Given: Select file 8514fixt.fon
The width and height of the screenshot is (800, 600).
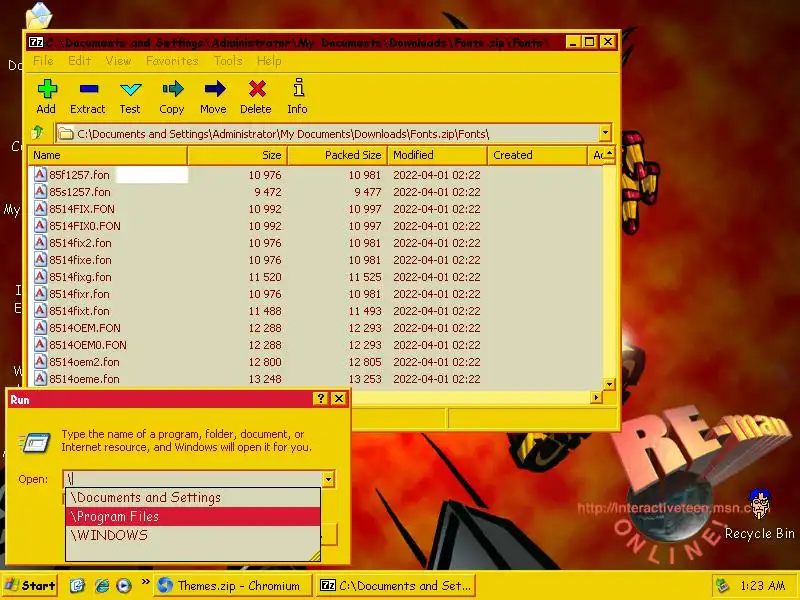Looking at the screenshot, I should pyautogui.click(x=79, y=311).
